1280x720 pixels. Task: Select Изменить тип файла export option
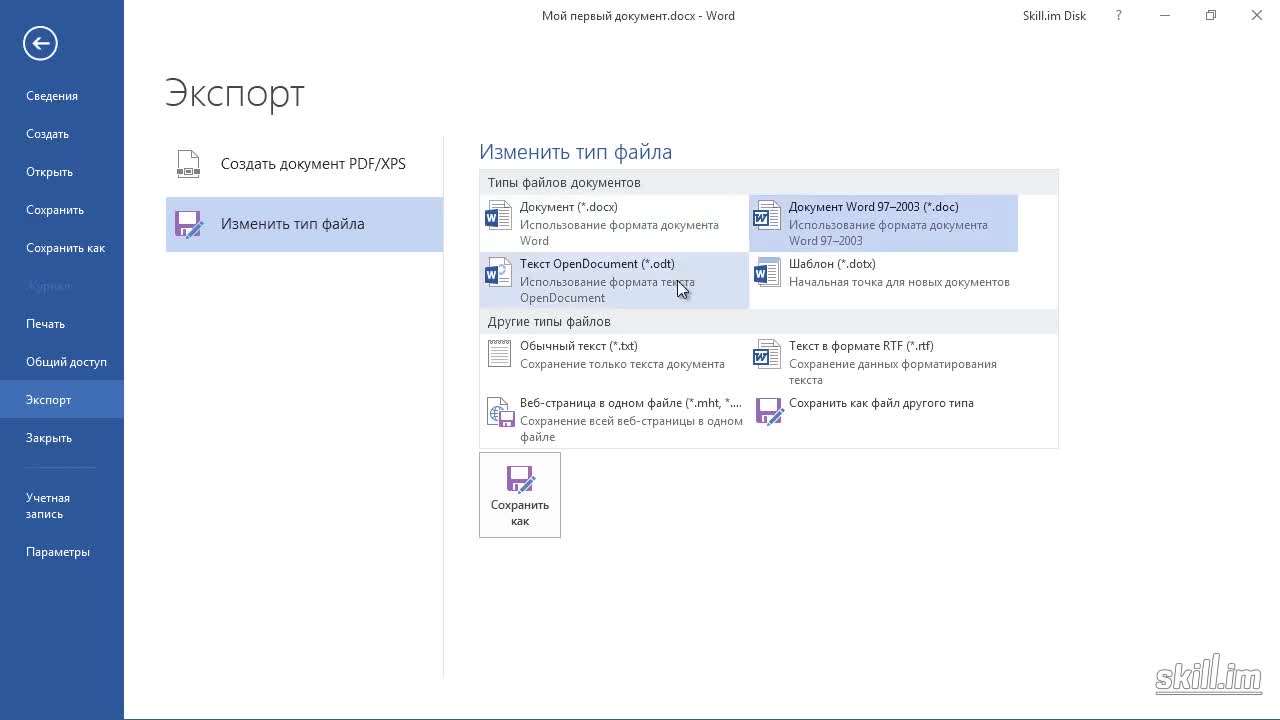(x=304, y=224)
